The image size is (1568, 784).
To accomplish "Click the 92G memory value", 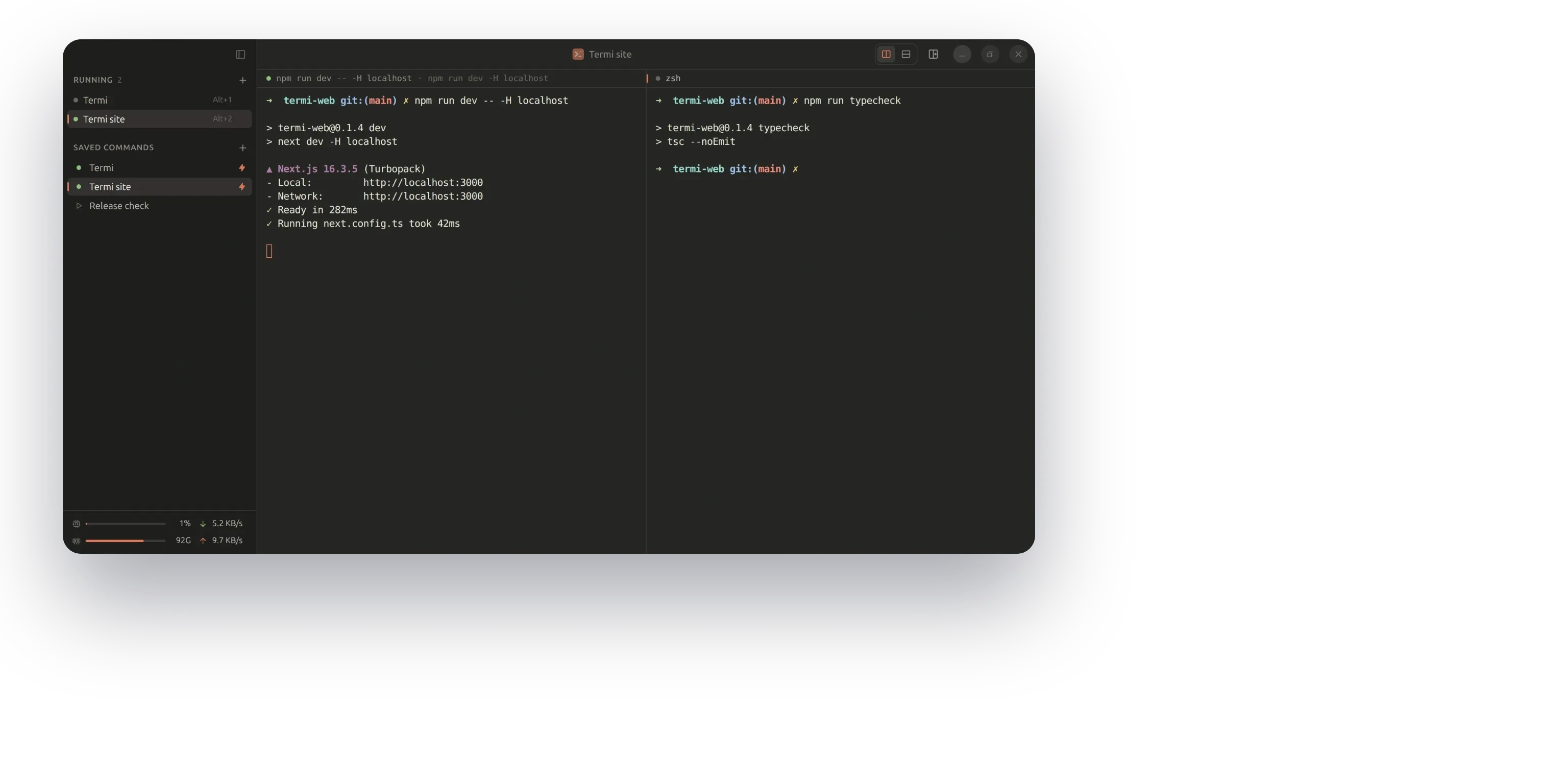I will coord(183,541).
